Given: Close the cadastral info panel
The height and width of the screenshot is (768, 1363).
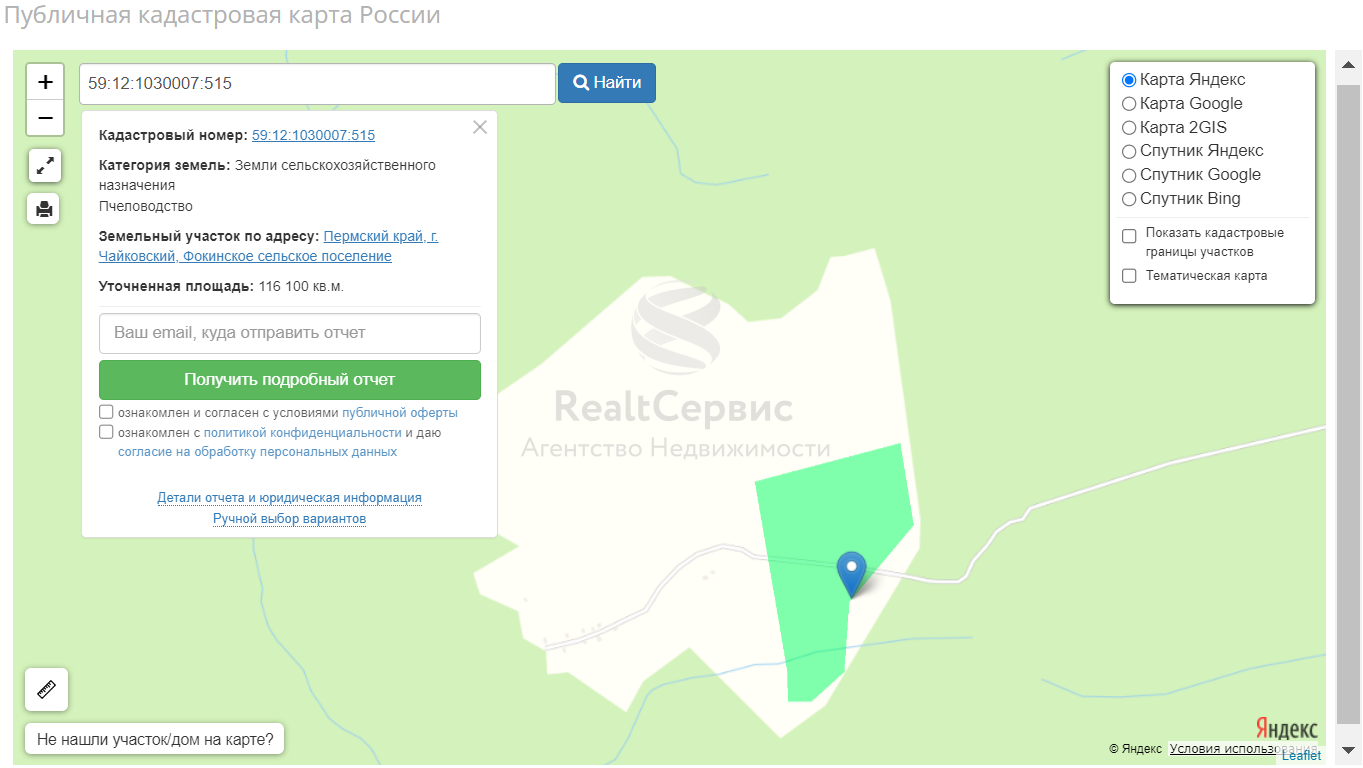Looking at the screenshot, I should point(480,127).
